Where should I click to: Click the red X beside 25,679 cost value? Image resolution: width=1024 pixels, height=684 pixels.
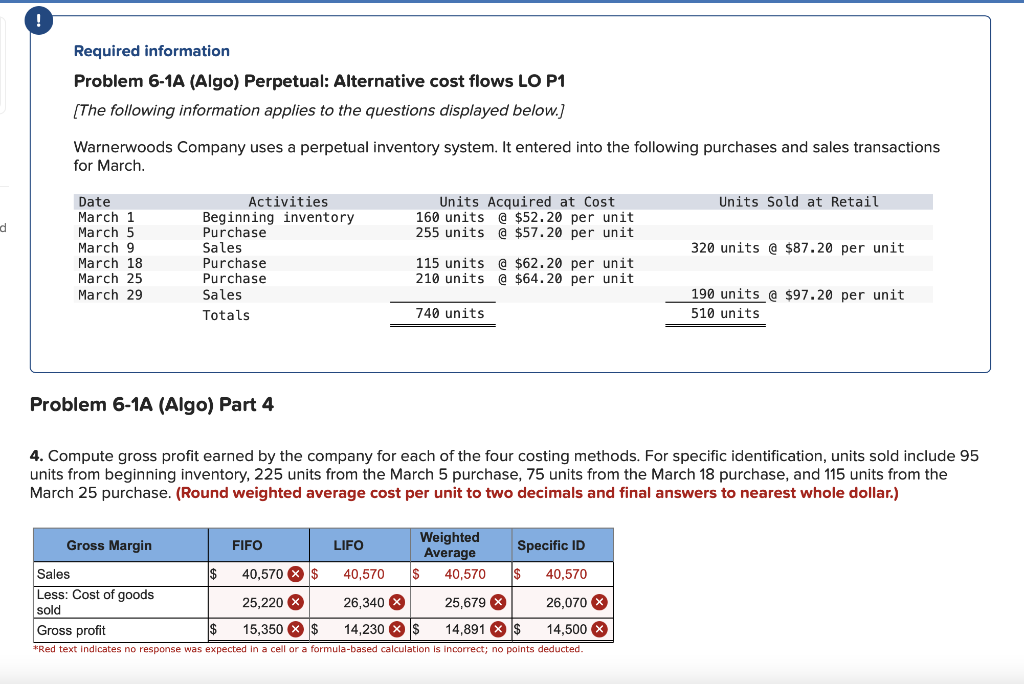tap(498, 603)
